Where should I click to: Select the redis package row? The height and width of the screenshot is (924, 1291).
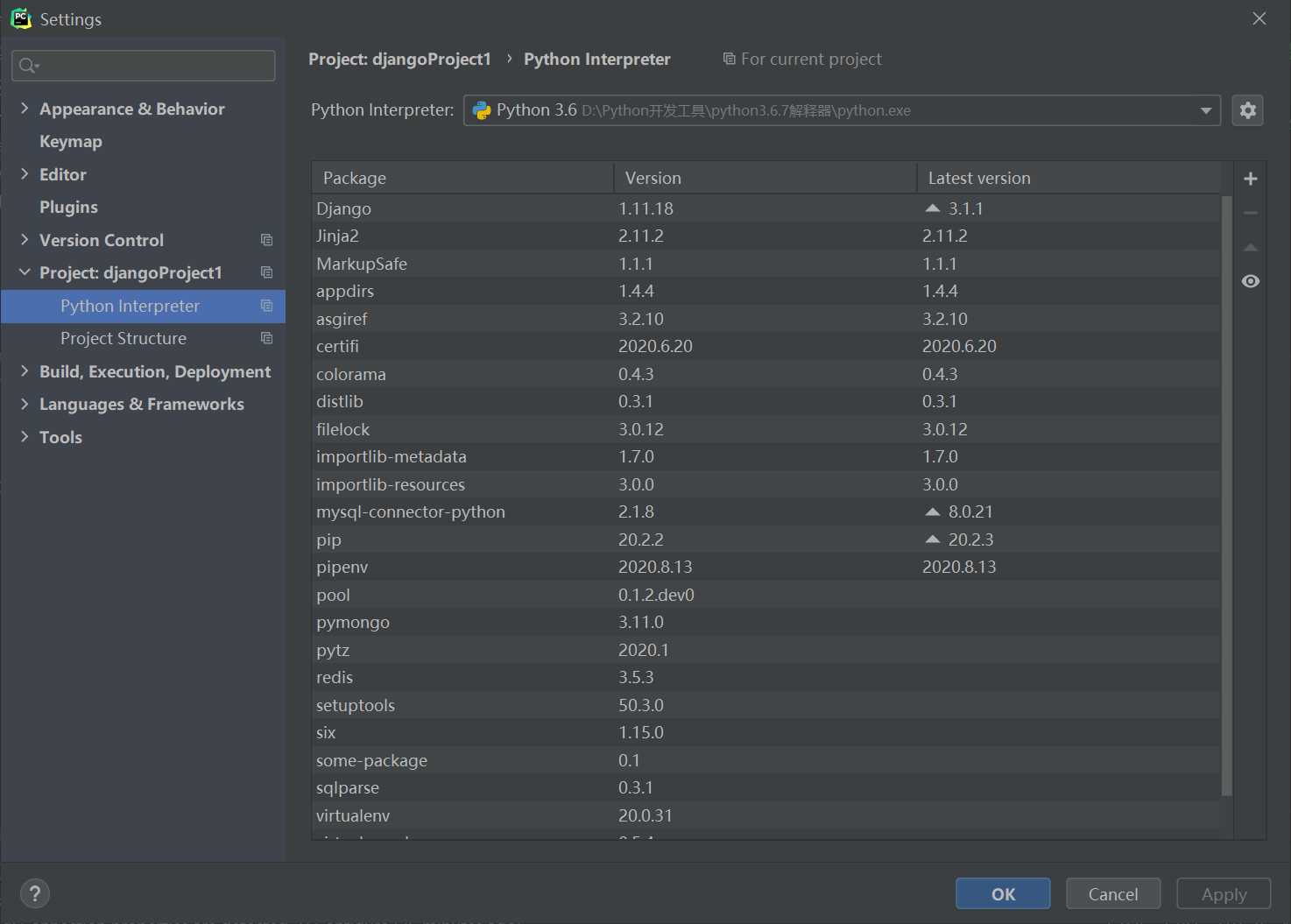tap(765, 677)
